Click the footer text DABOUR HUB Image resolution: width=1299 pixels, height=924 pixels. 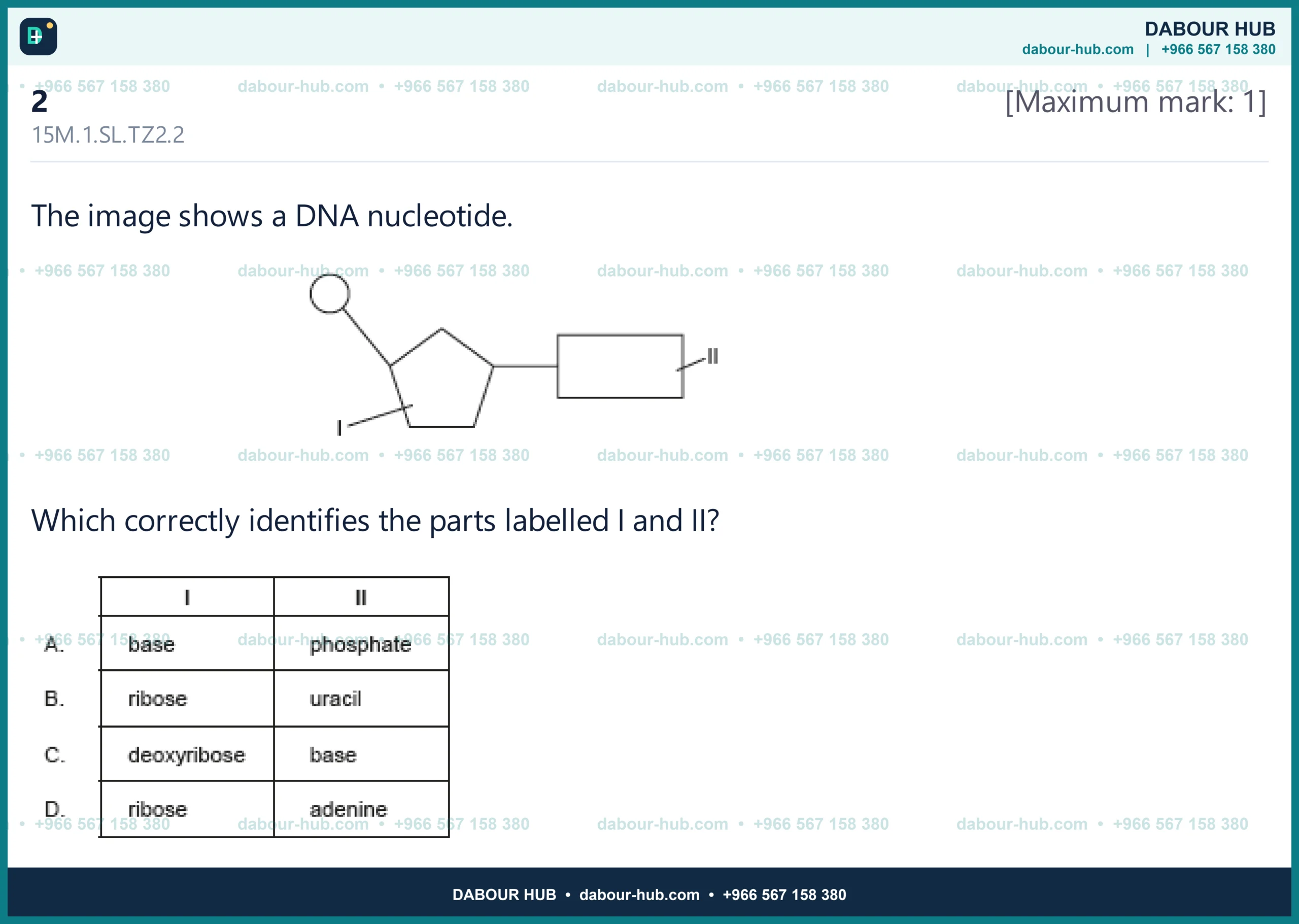click(x=504, y=895)
